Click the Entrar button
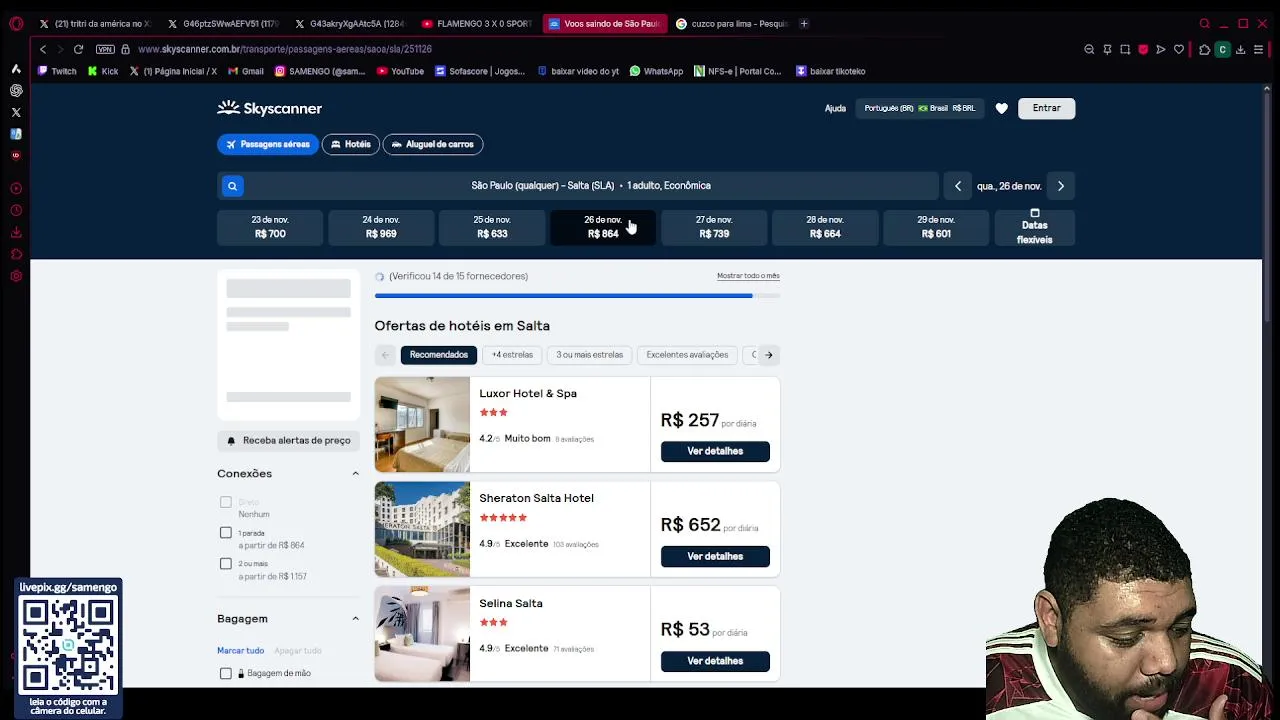The width and height of the screenshot is (1280, 720). pyautogui.click(x=1047, y=108)
